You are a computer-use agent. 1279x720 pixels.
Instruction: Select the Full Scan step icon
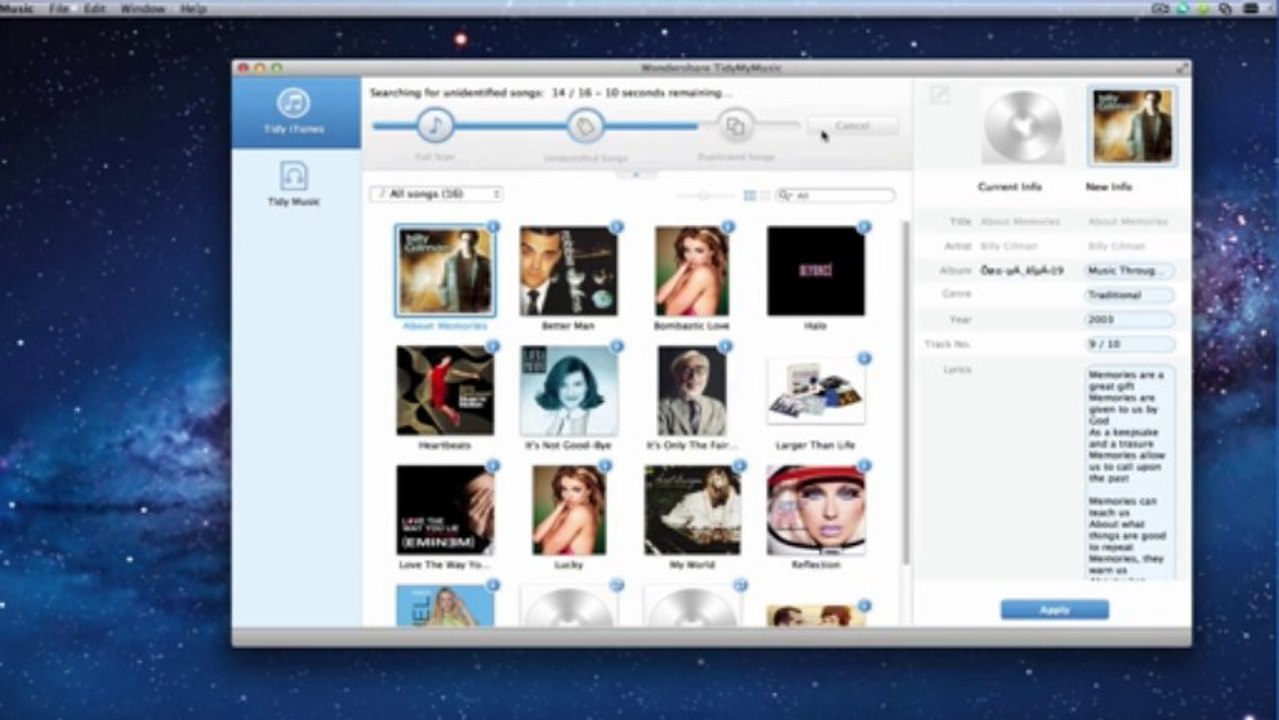(435, 125)
